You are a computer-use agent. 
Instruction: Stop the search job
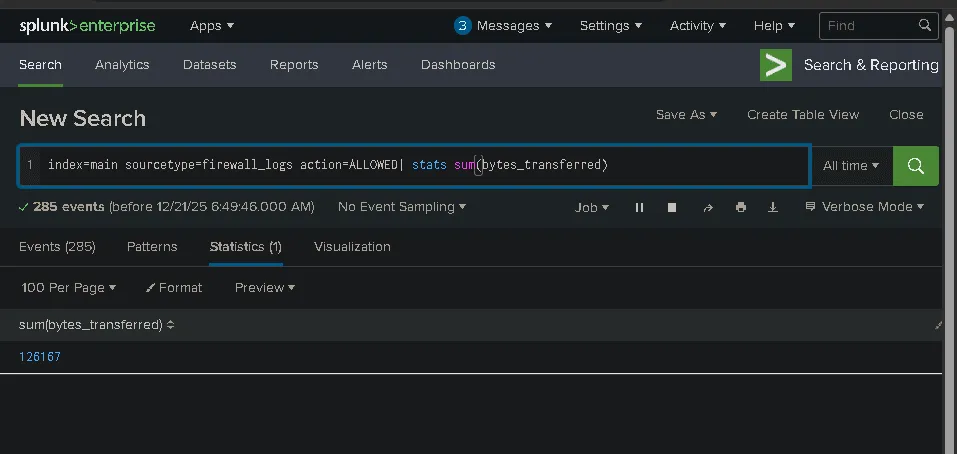[x=672, y=207]
